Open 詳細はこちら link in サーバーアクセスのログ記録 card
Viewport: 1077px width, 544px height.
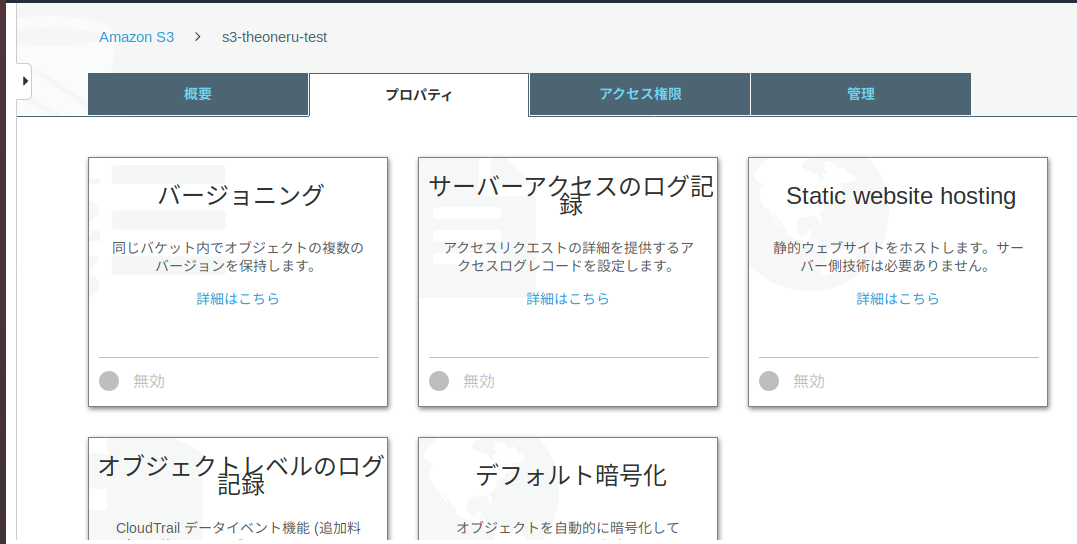(x=568, y=299)
